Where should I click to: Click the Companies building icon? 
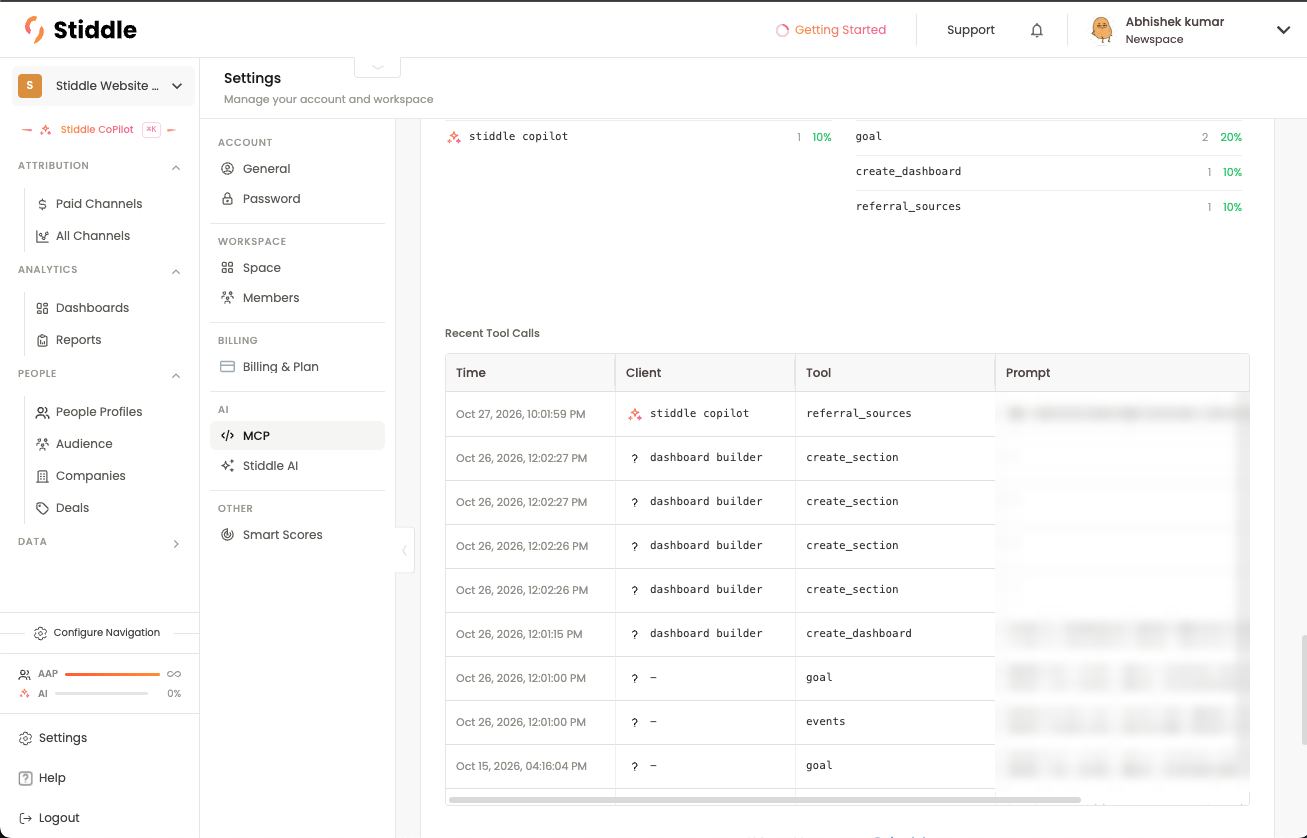click(42, 476)
